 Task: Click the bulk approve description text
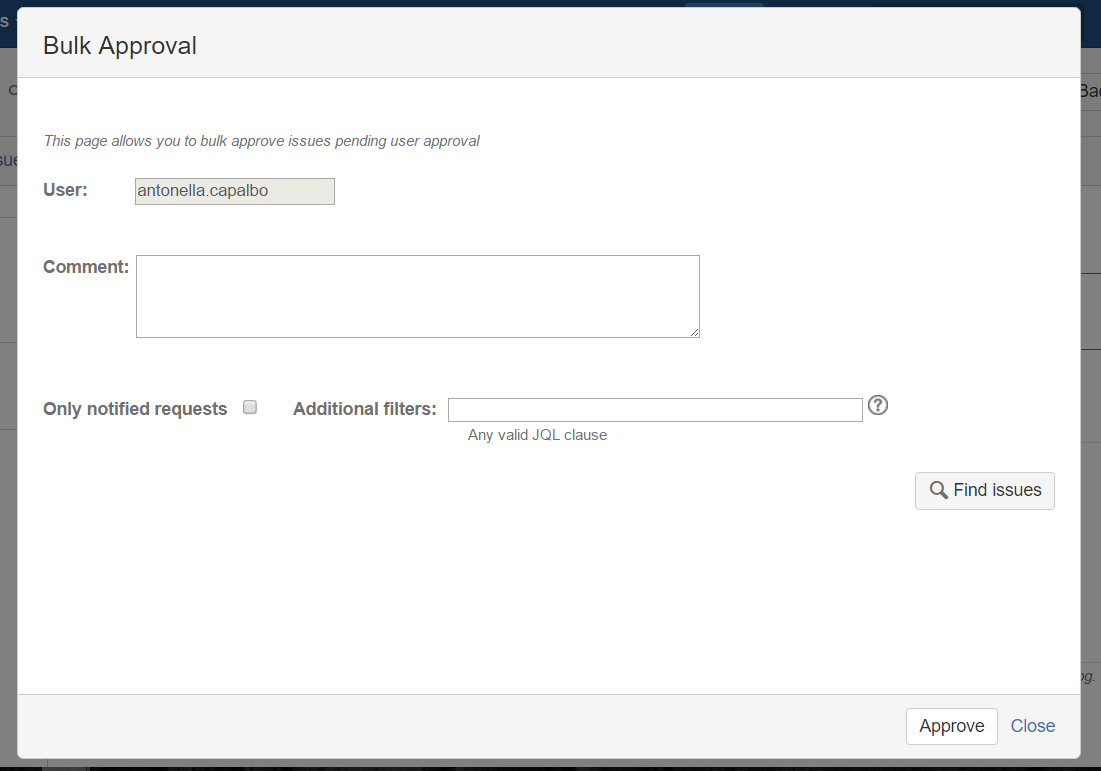[x=261, y=141]
